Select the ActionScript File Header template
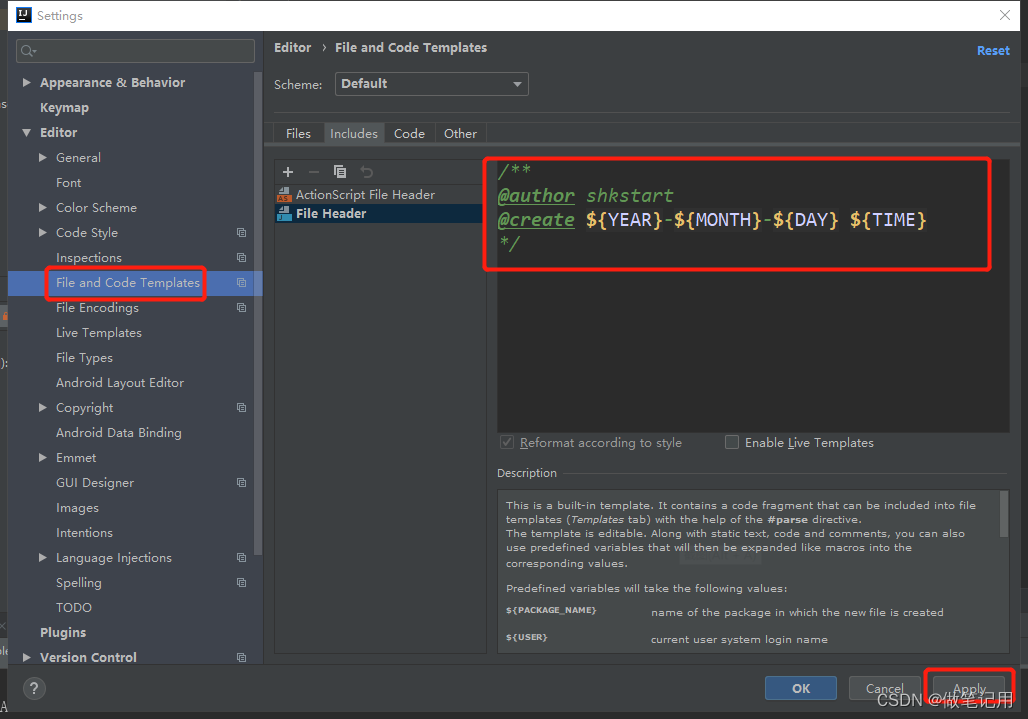 (x=365, y=195)
